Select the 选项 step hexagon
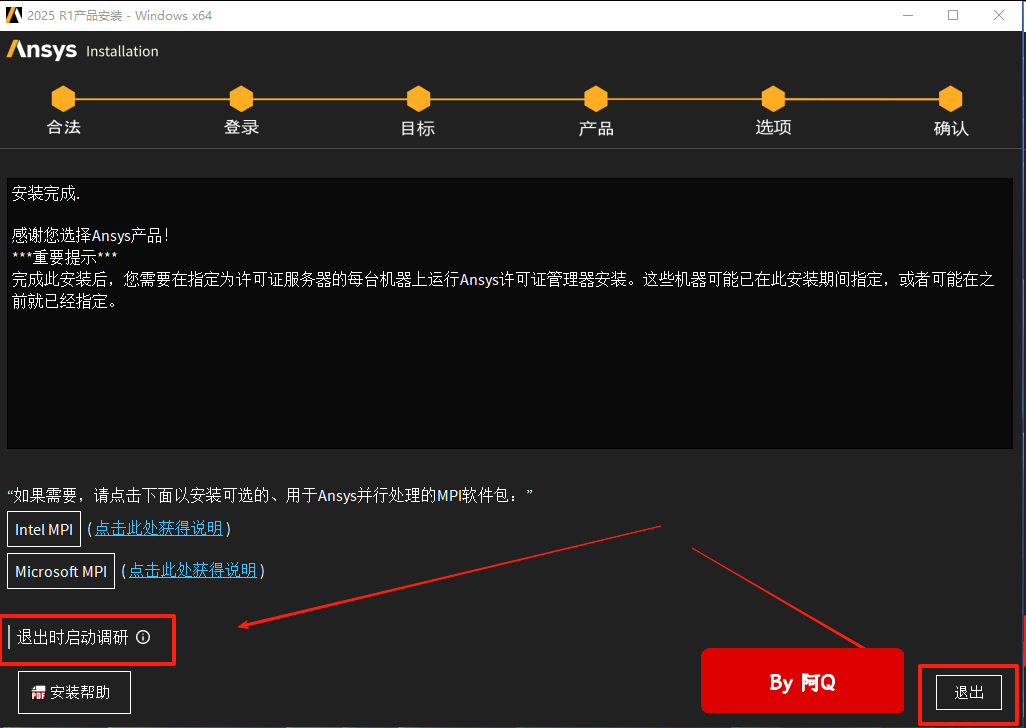Viewport: 1026px width, 728px height. [x=773, y=99]
